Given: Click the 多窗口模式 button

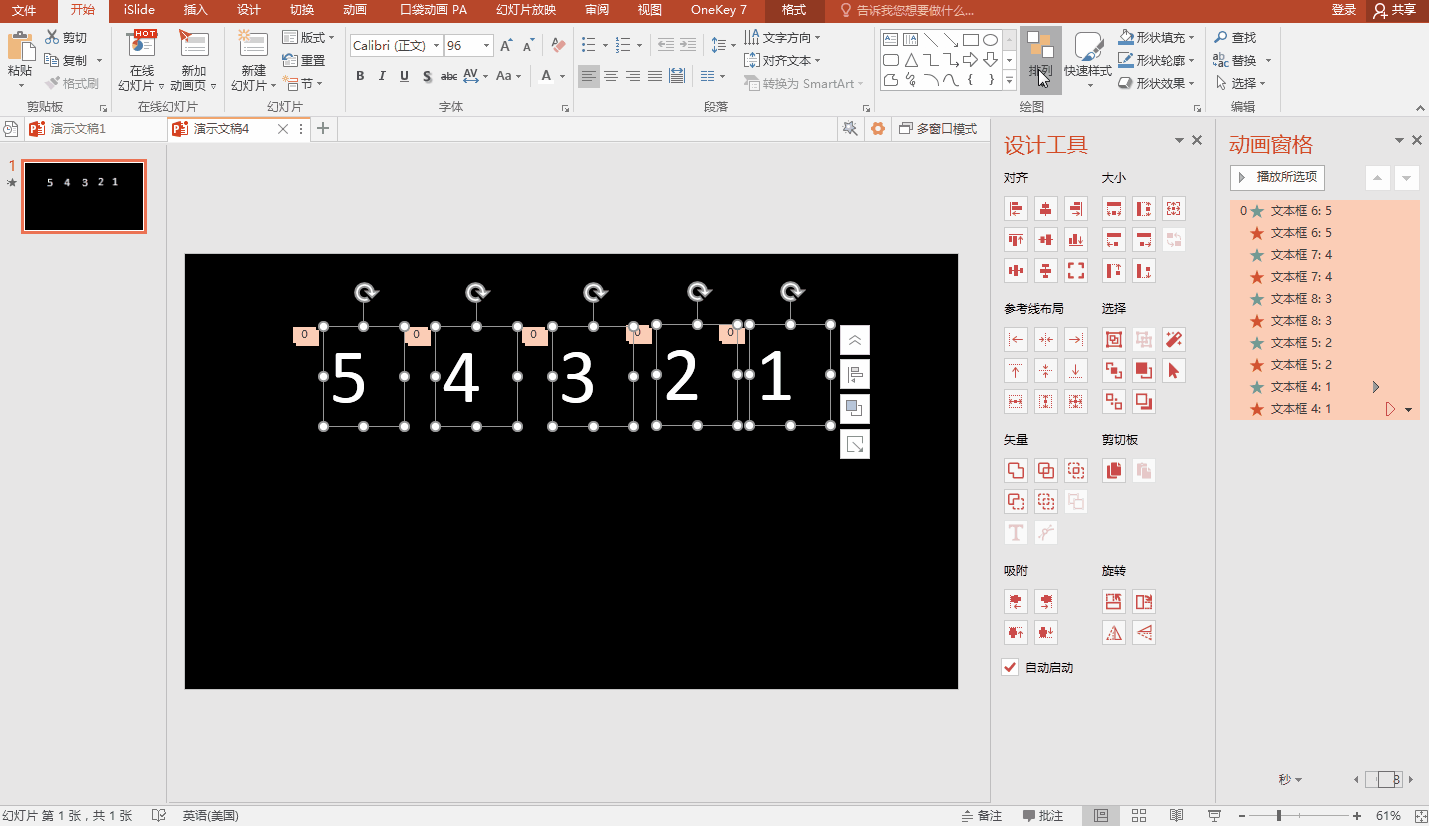Looking at the screenshot, I should point(938,129).
